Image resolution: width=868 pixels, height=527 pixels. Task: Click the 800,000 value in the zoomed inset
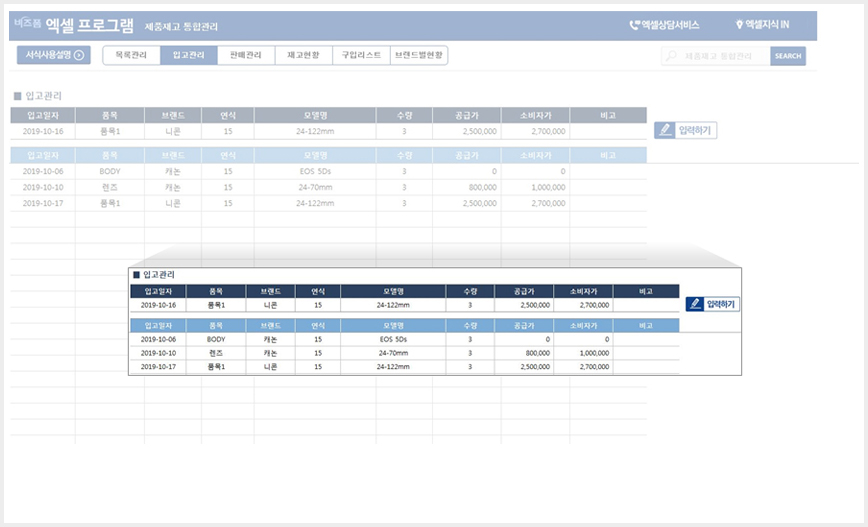pos(524,353)
